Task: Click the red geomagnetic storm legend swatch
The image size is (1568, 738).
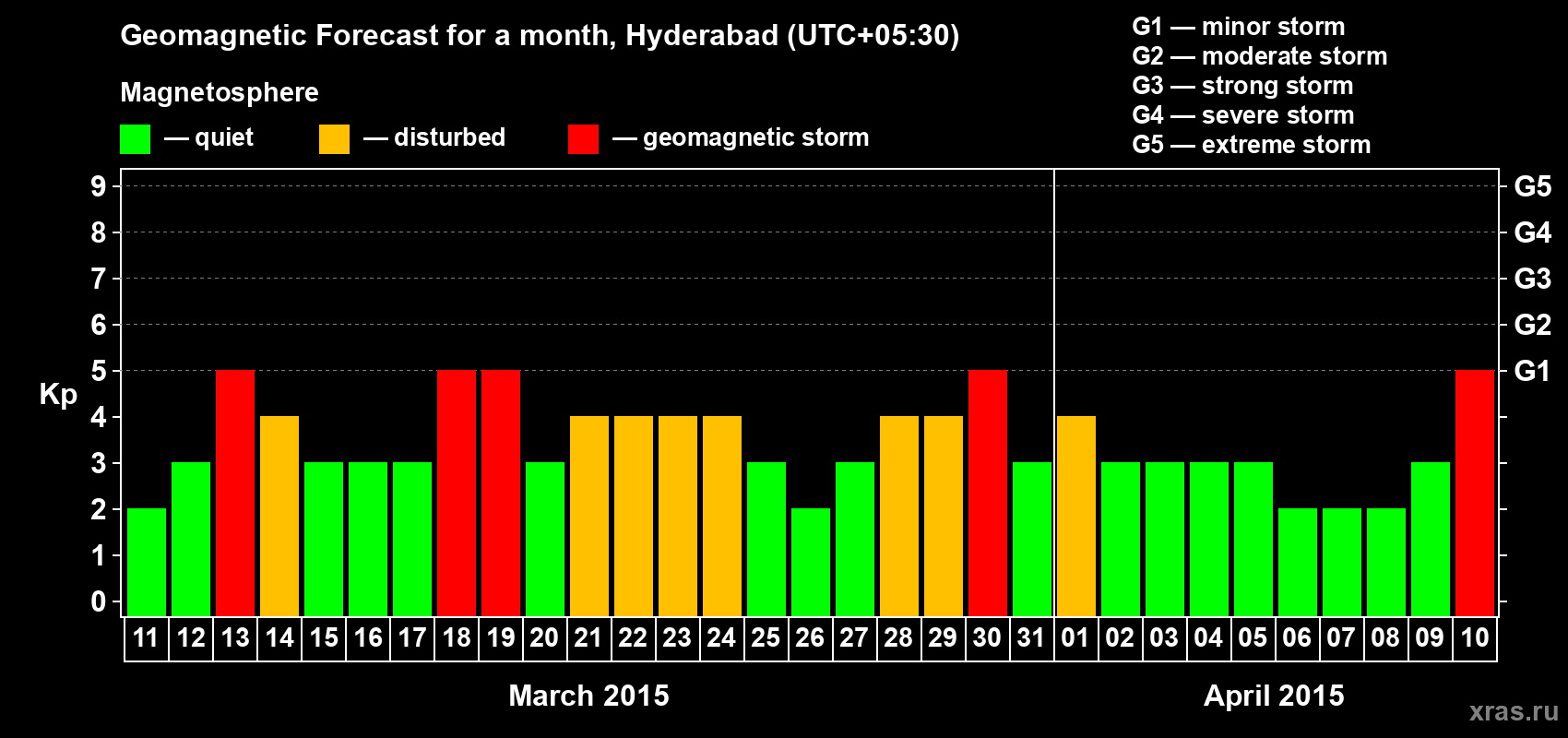Action: (583, 139)
